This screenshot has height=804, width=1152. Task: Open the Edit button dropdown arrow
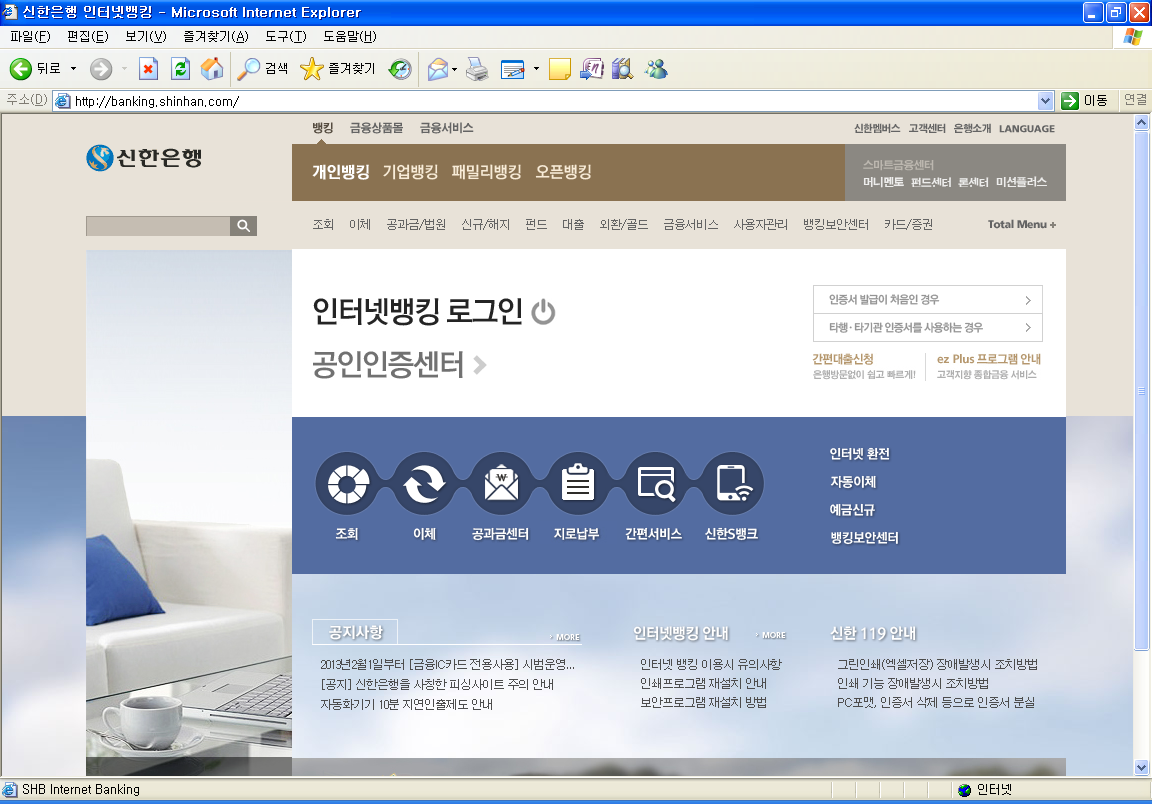[x=536, y=69]
